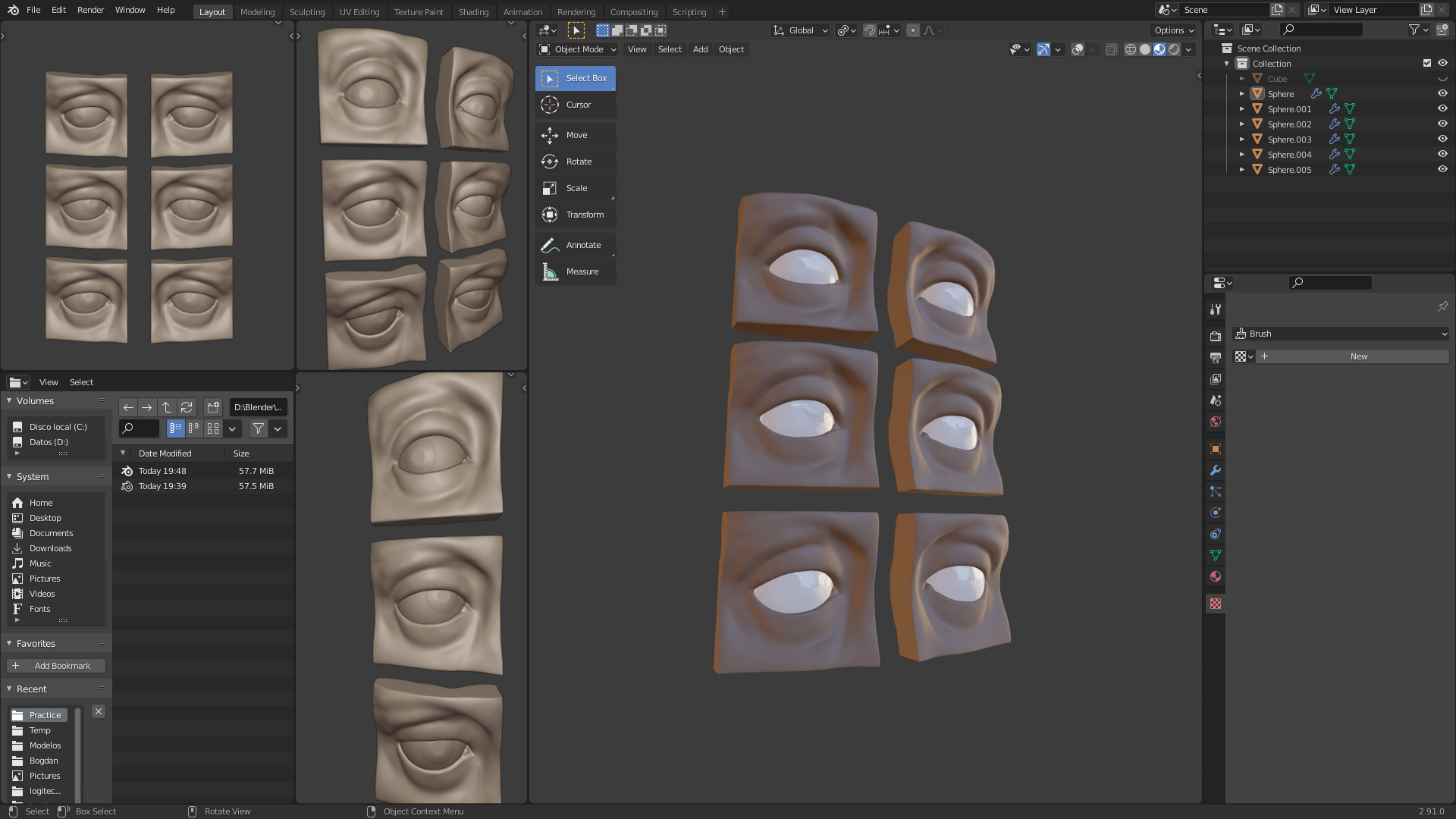Choose the Annotate tool

point(576,245)
